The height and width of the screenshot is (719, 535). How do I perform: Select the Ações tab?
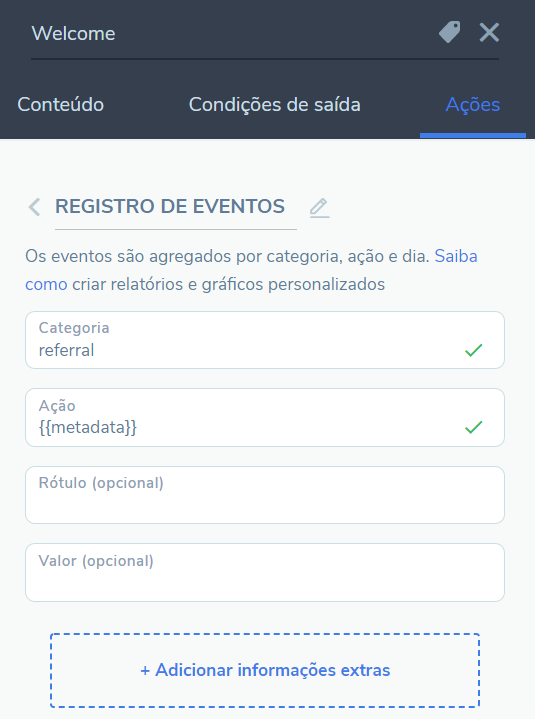point(473,105)
